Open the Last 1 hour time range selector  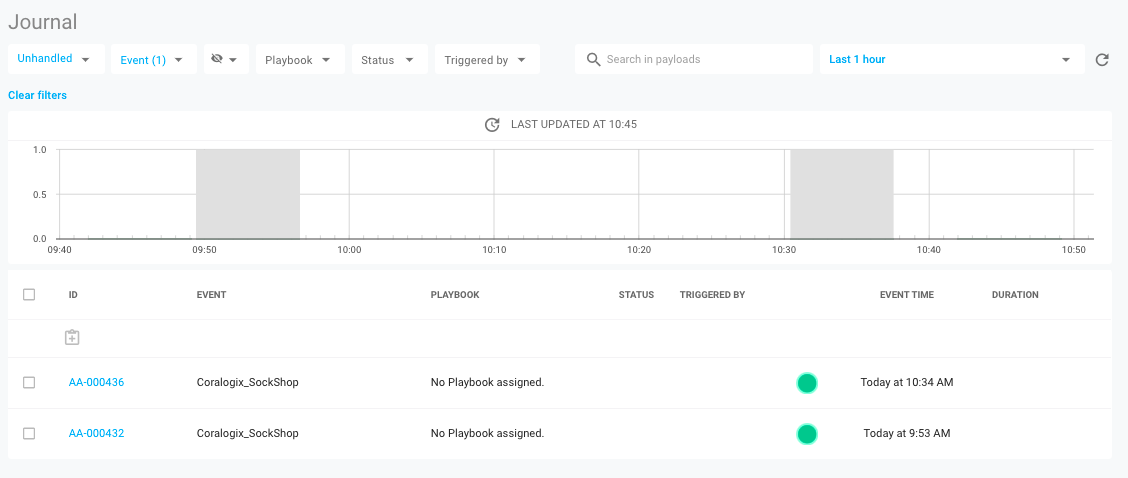[x=952, y=59]
